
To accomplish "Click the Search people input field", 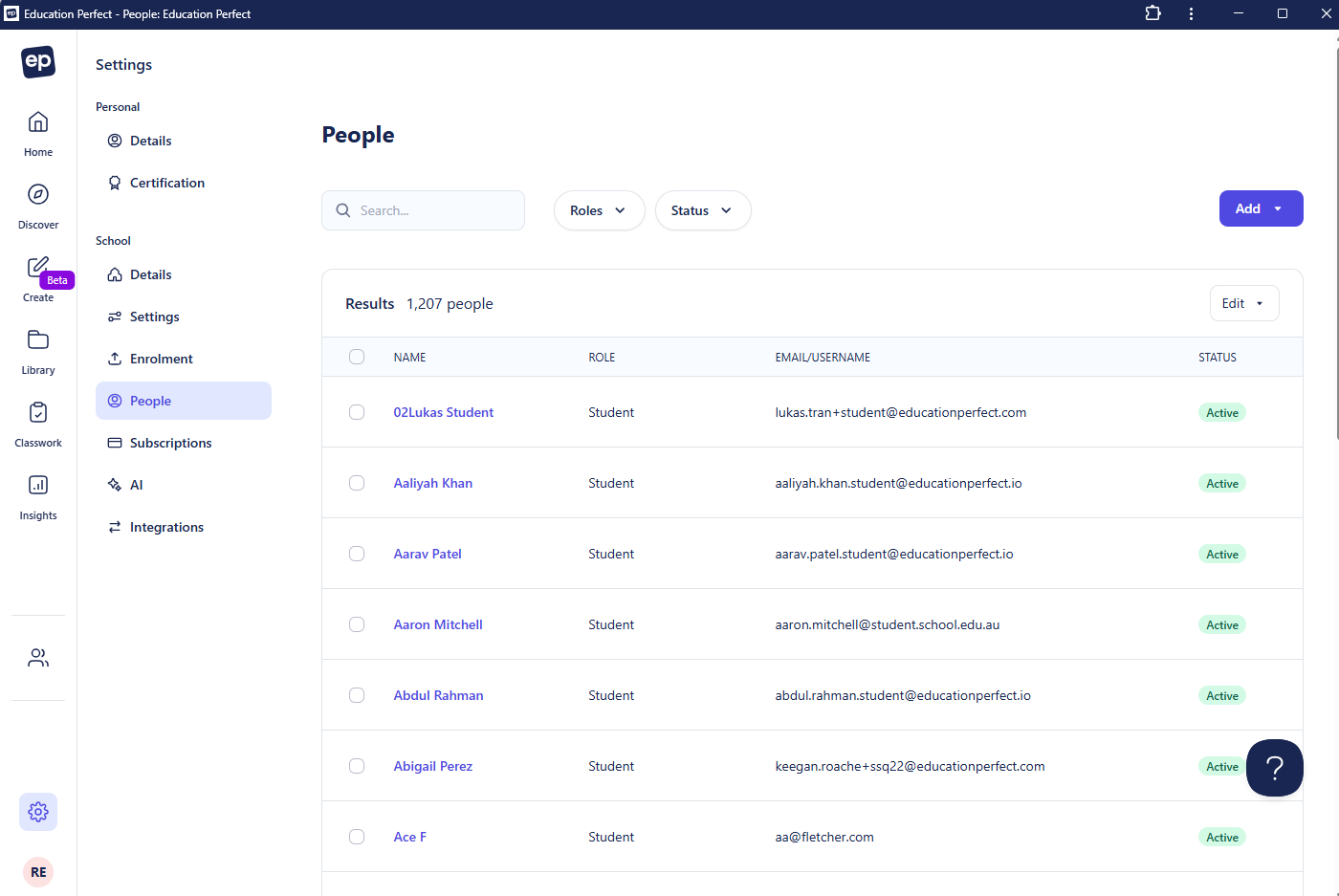I will point(423,210).
